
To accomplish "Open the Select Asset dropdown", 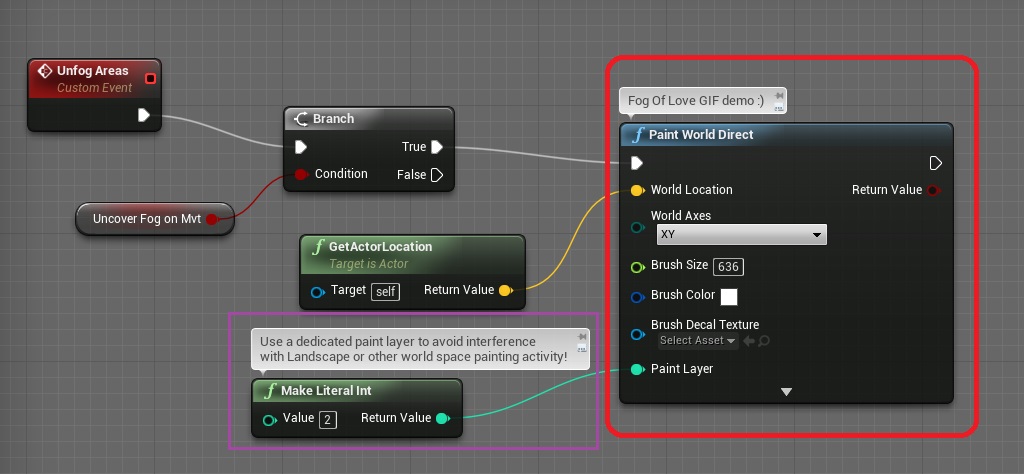I will 698,340.
